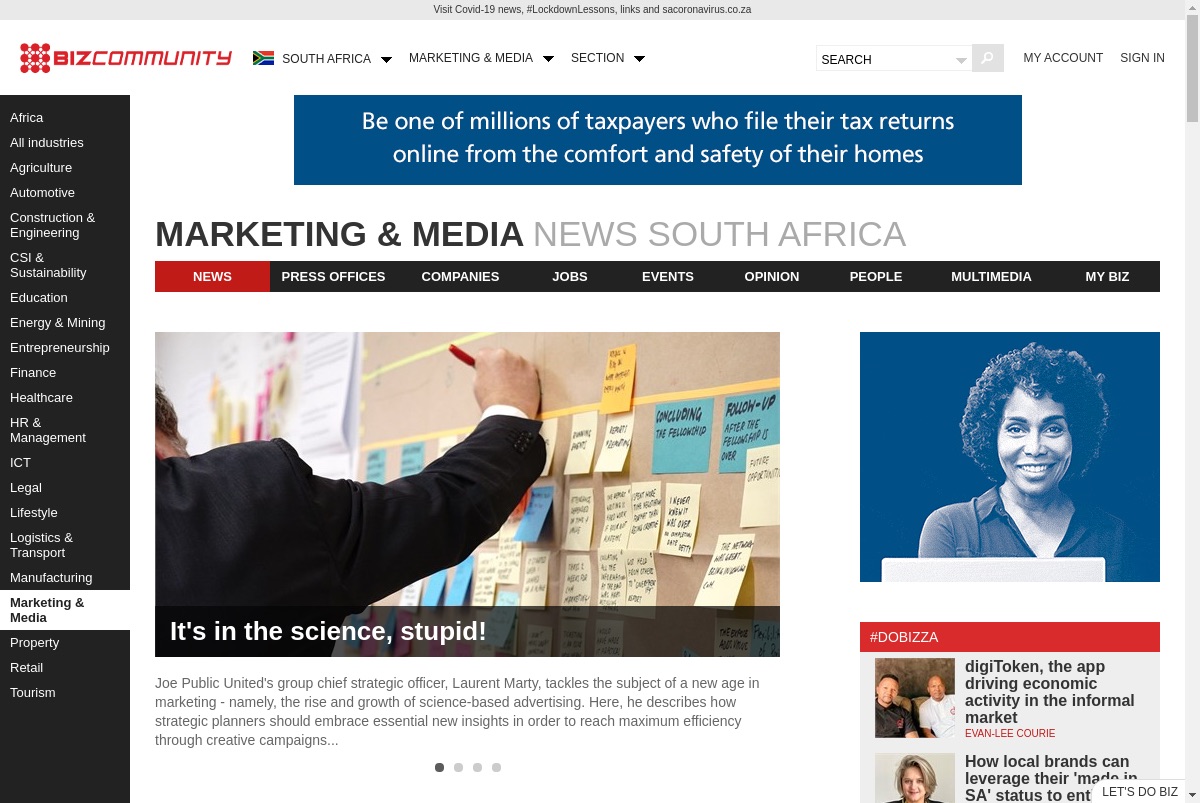Select the second carousel dot
Viewport: 1200px width, 803px height.
click(x=458, y=768)
